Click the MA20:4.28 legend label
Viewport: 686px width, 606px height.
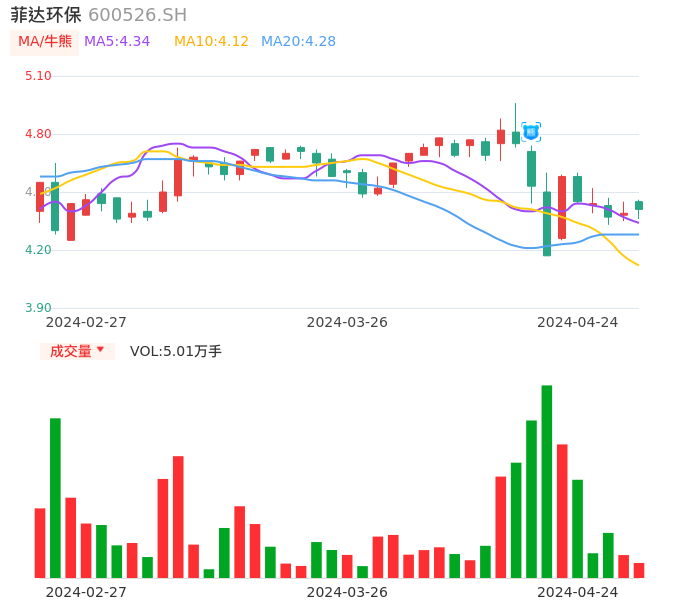[x=298, y=42]
